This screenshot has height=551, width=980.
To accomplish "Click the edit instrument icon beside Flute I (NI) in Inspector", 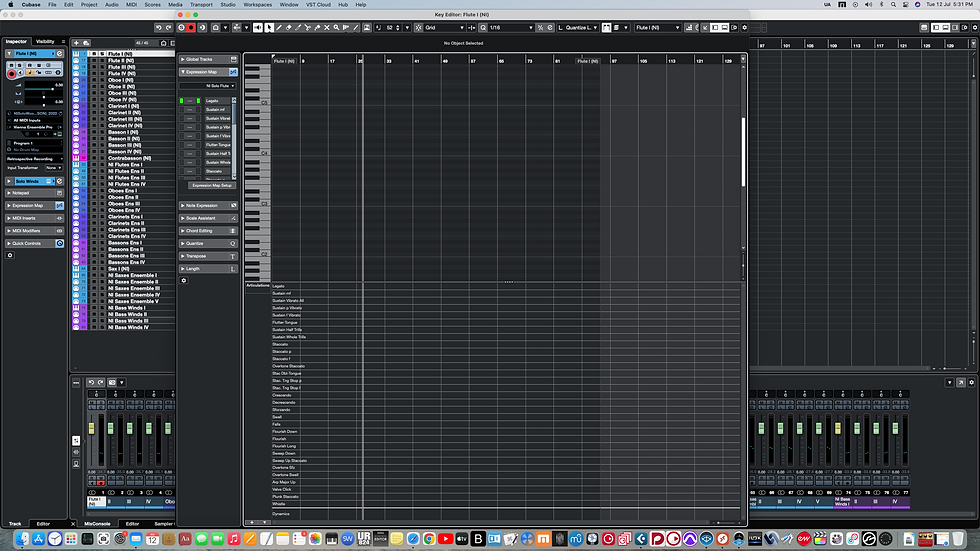I will pos(59,54).
